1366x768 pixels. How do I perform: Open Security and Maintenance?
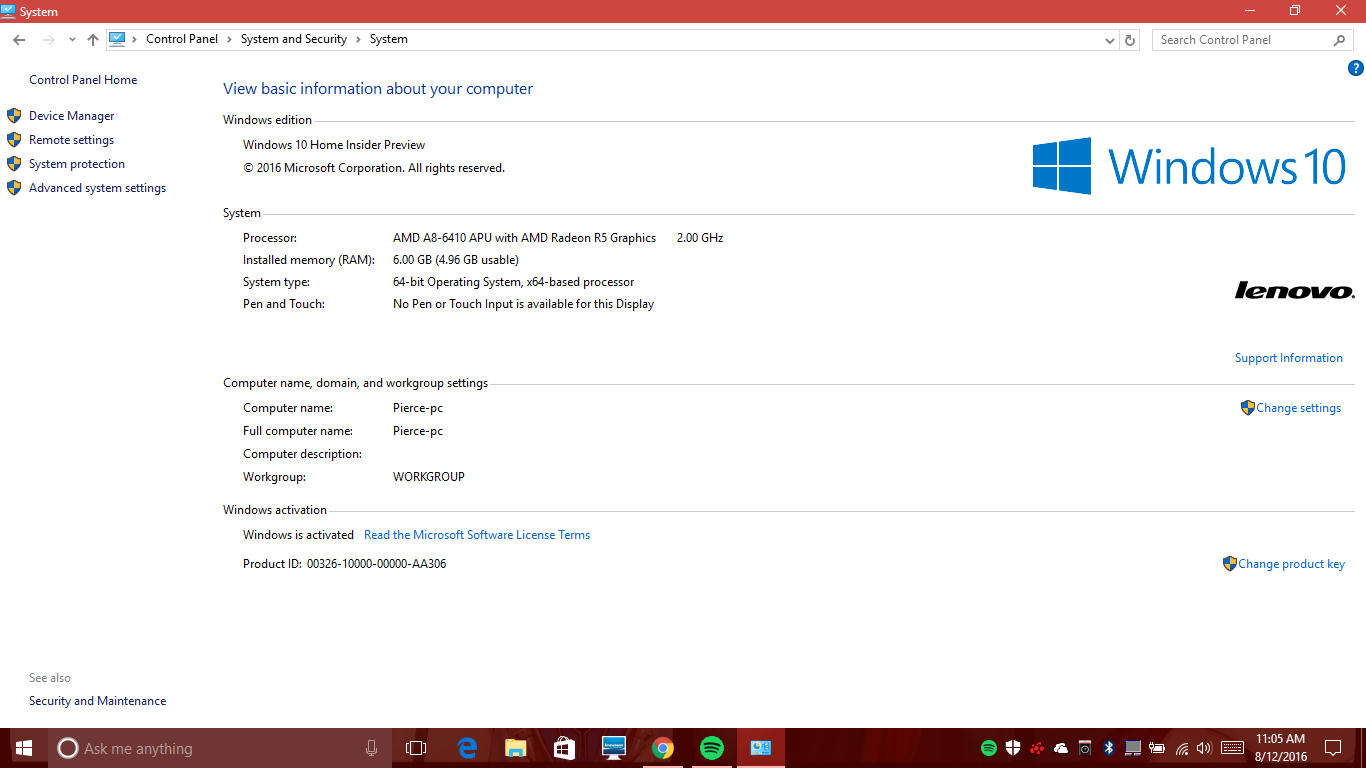point(98,701)
